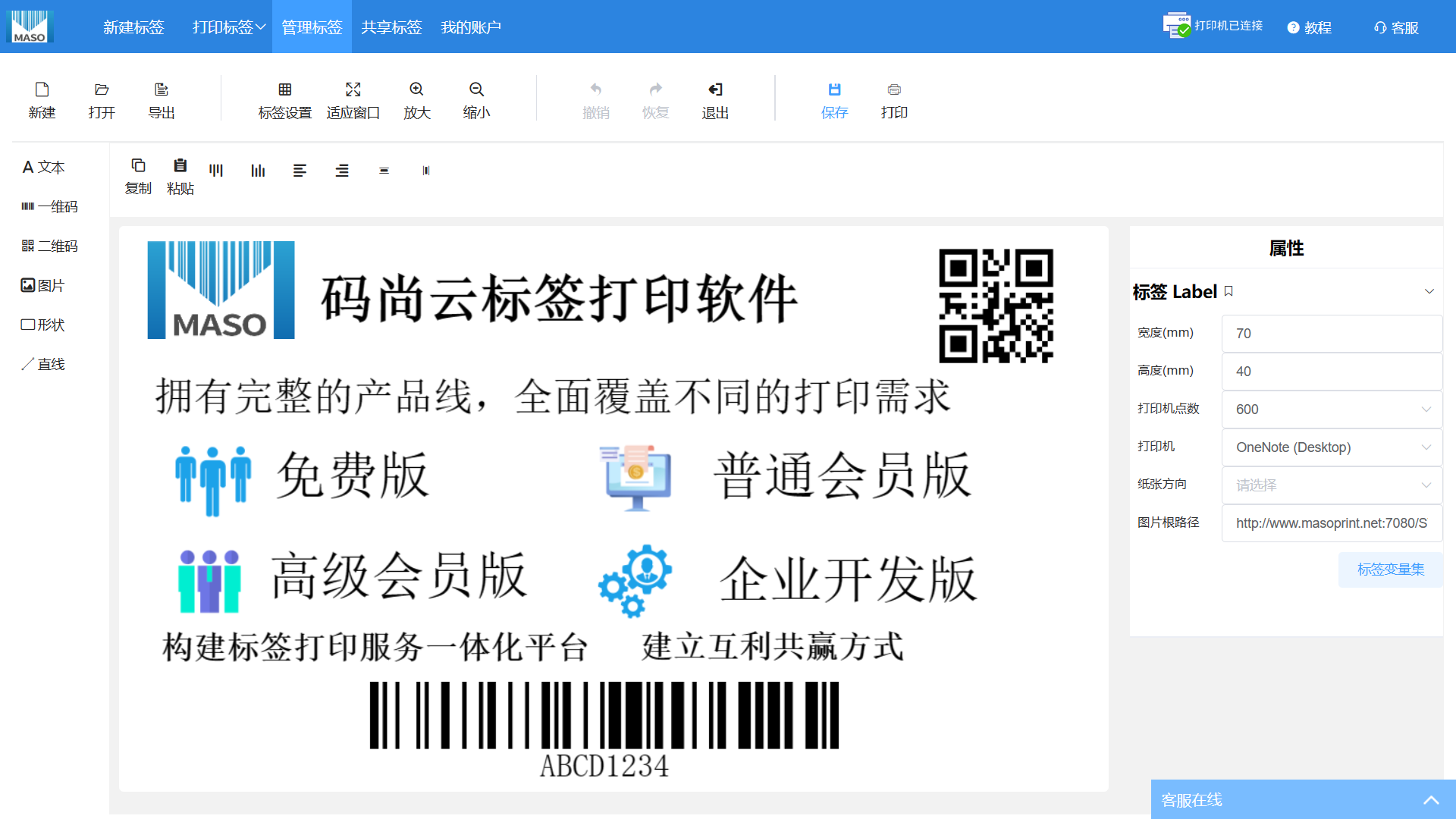
Task: Click the align right icon
Action: [342, 171]
